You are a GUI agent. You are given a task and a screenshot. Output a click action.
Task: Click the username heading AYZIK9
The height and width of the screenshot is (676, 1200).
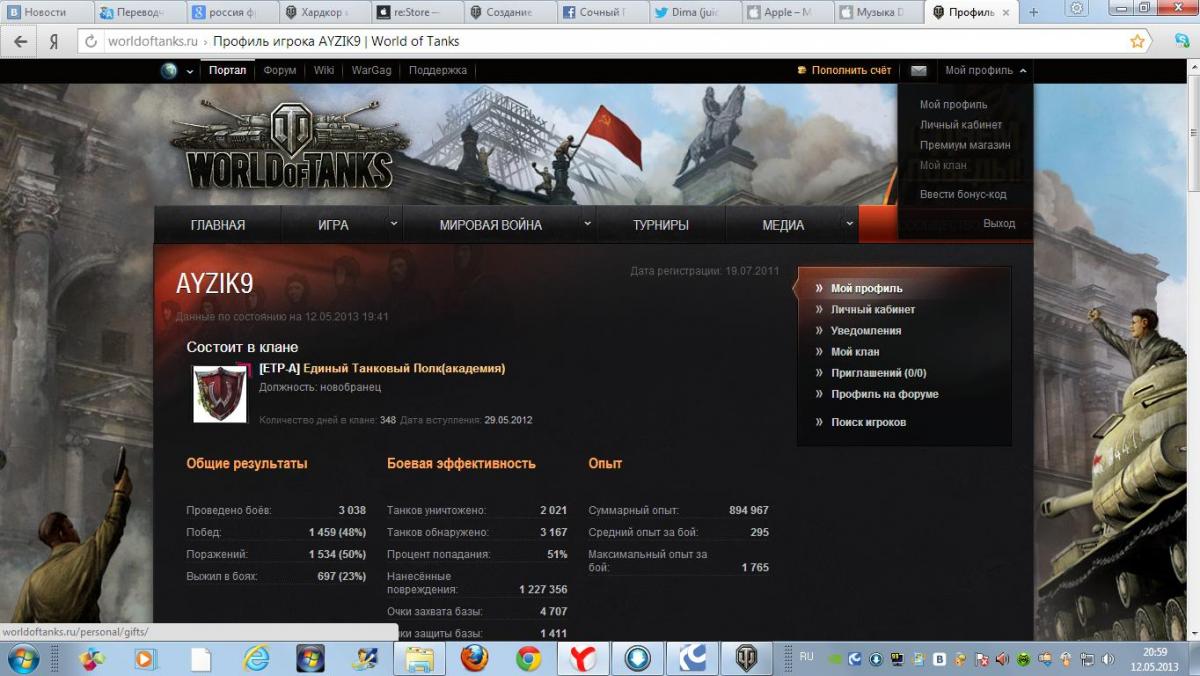point(214,285)
